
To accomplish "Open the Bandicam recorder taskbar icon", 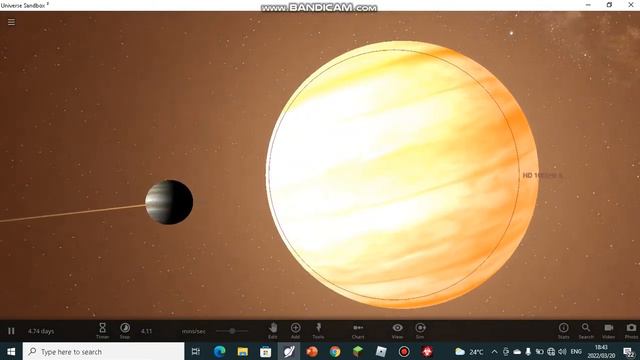I will 404,351.
